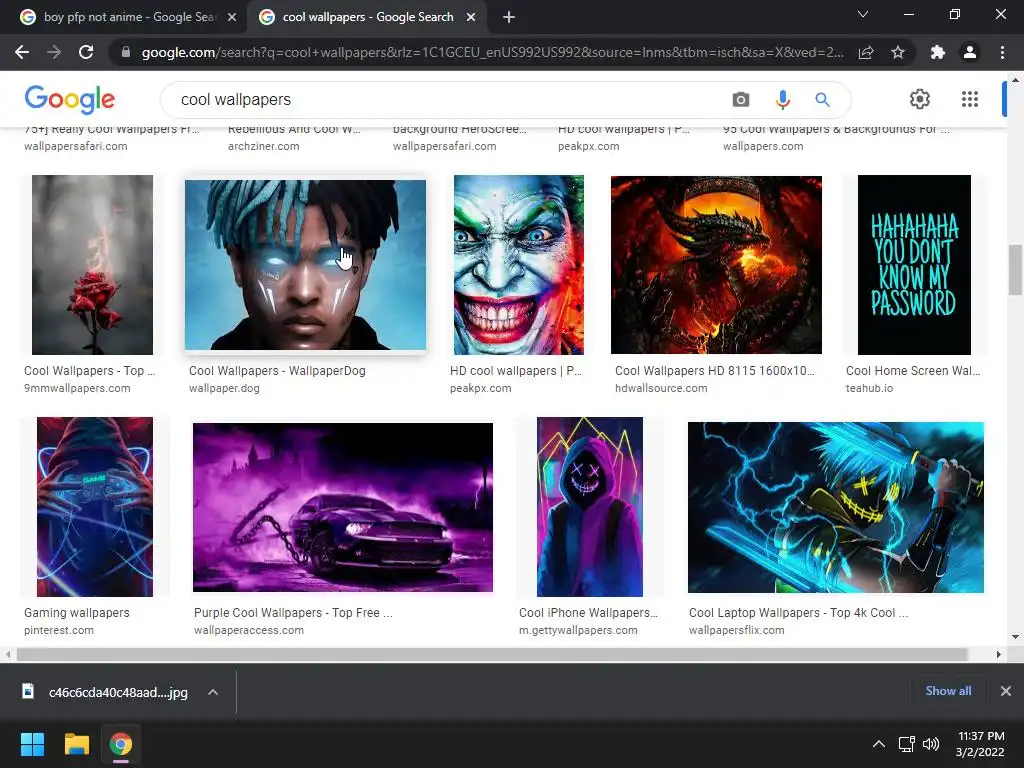Focus the 'cool wallpapers' search box
The width and height of the screenshot is (1024, 768).
451,99
